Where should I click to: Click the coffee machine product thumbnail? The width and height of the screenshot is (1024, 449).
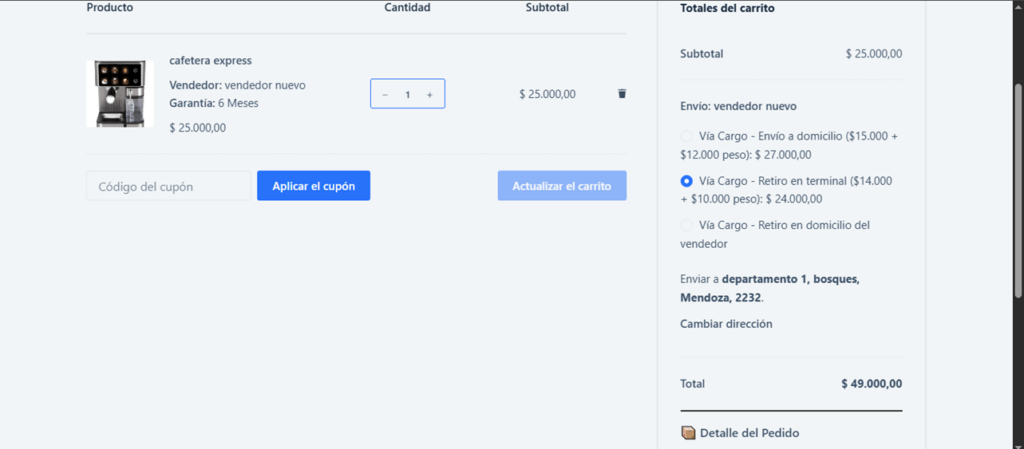point(120,94)
